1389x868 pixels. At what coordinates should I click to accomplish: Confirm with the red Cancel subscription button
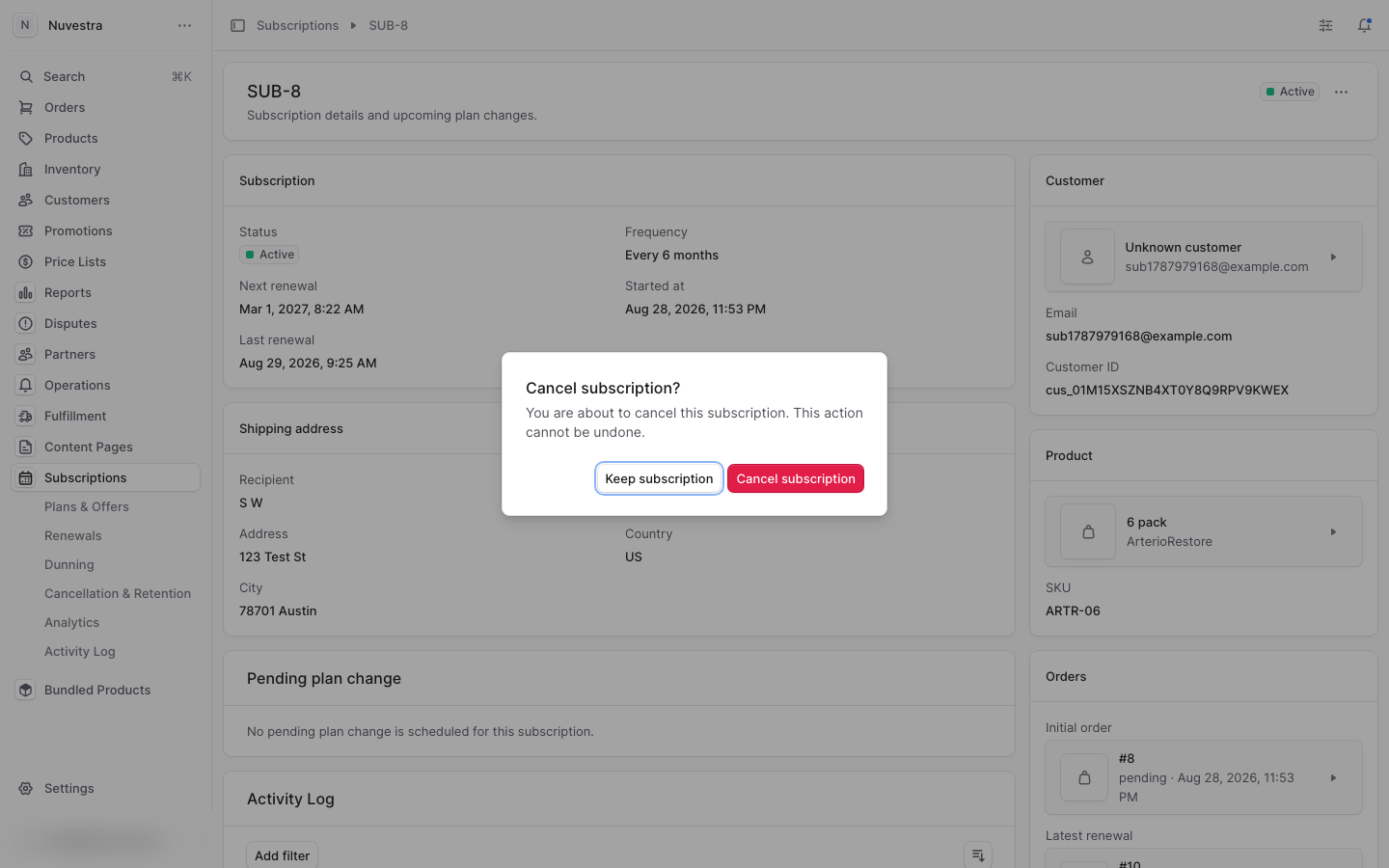(x=796, y=478)
